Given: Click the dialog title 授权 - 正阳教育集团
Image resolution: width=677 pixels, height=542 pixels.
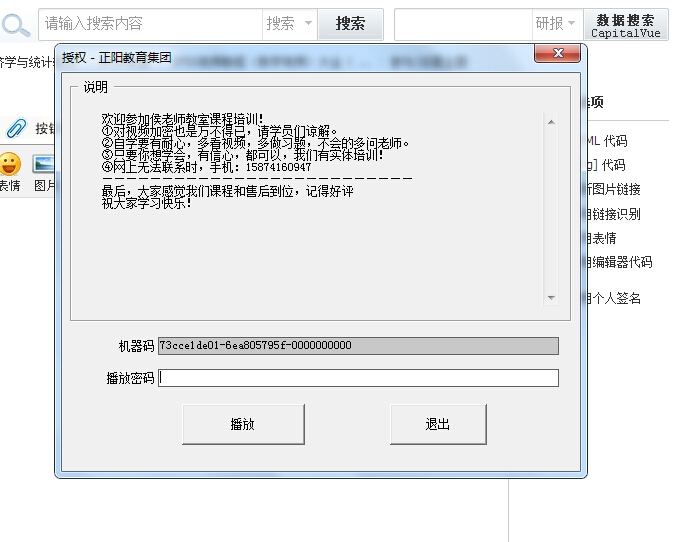Looking at the screenshot, I should tap(117, 57).
